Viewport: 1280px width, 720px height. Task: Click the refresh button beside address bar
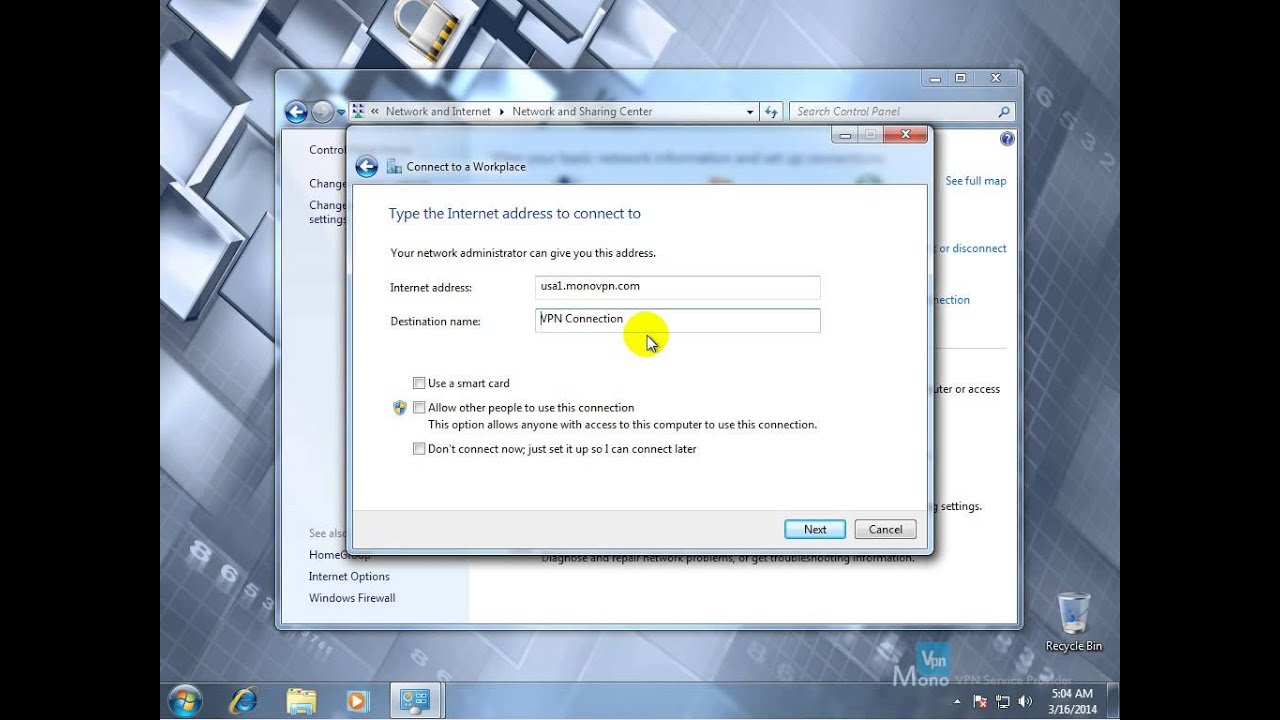tap(771, 112)
